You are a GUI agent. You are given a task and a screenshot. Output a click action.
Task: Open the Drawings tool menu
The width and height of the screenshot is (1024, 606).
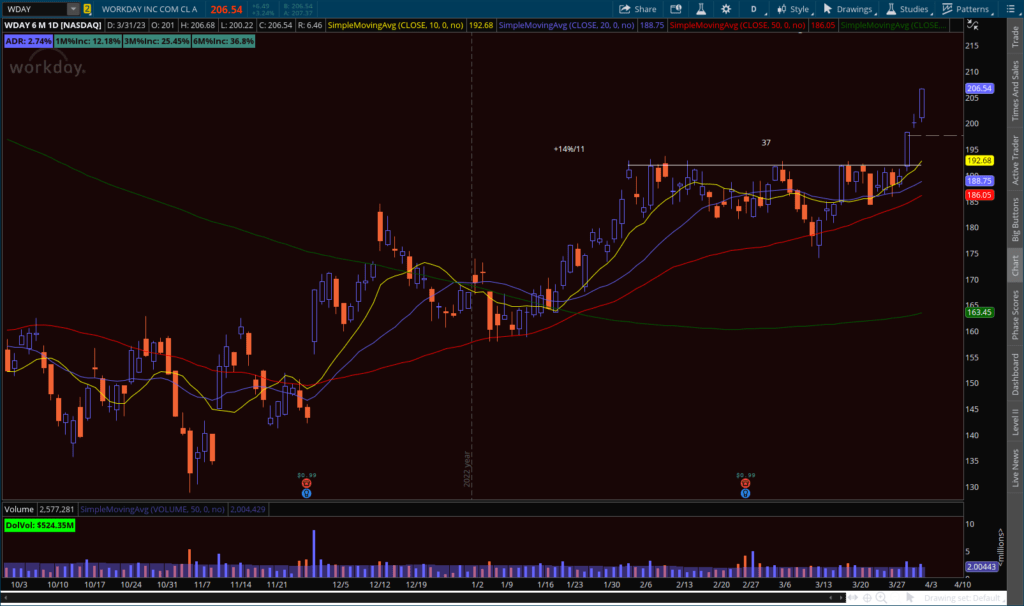pos(849,9)
